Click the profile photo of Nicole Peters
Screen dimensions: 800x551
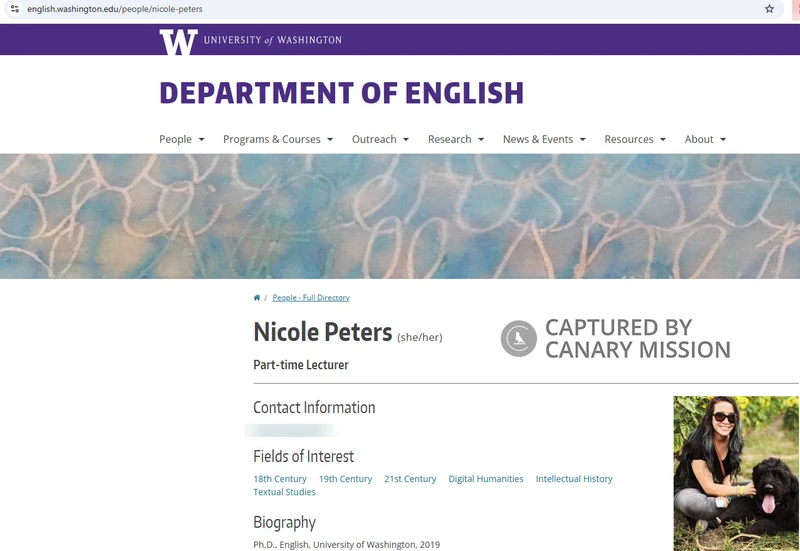736,473
